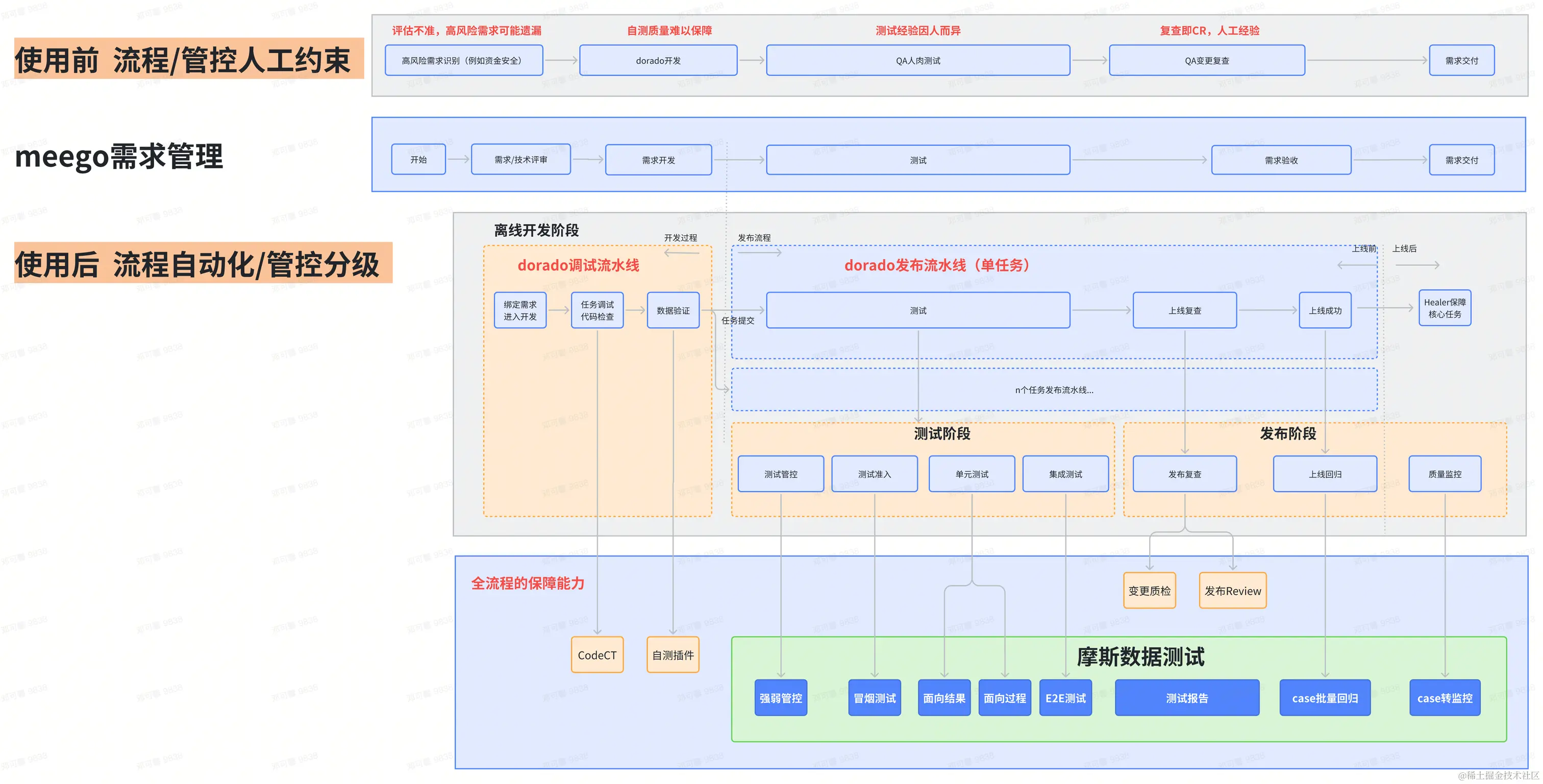
Task: Select the 冒烟测试 block
Action: click(x=874, y=698)
